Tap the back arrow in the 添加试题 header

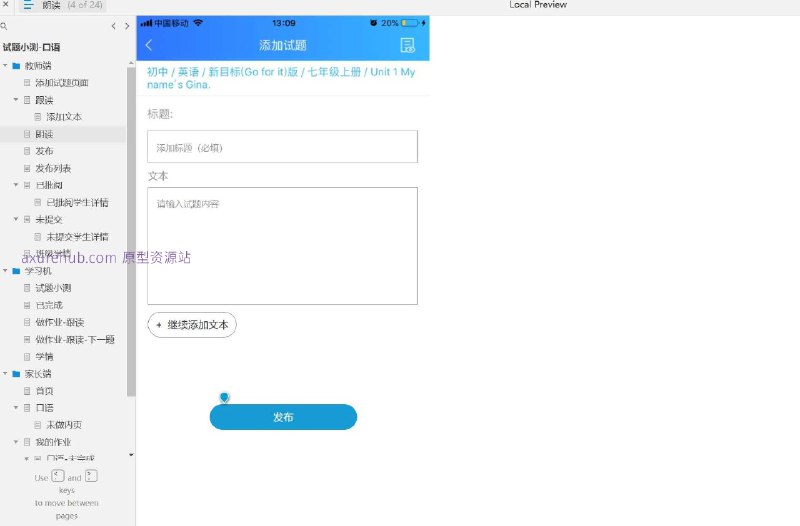[149, 45]
